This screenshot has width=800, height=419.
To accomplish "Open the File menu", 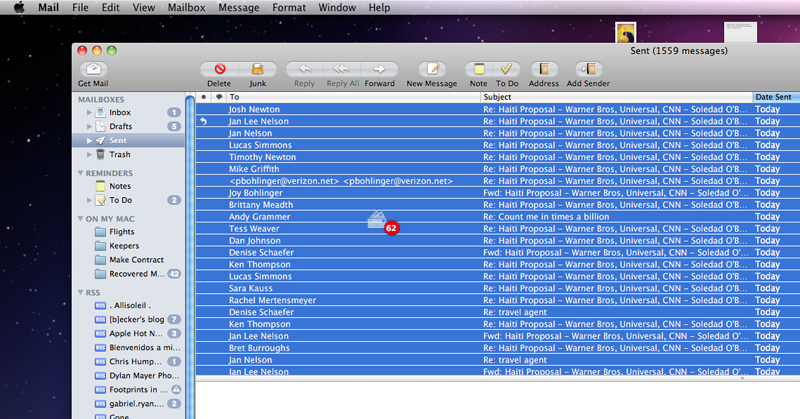I will (x=80, y=8).
